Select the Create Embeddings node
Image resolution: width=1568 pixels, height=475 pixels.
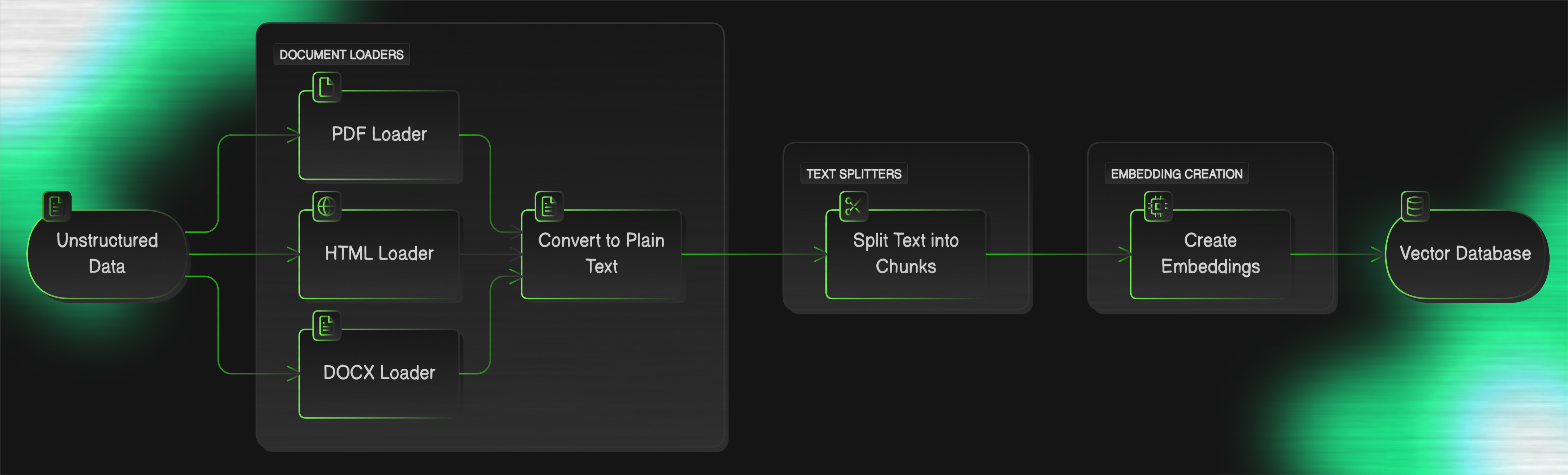pyautogui.click(x=1210, y=254)
